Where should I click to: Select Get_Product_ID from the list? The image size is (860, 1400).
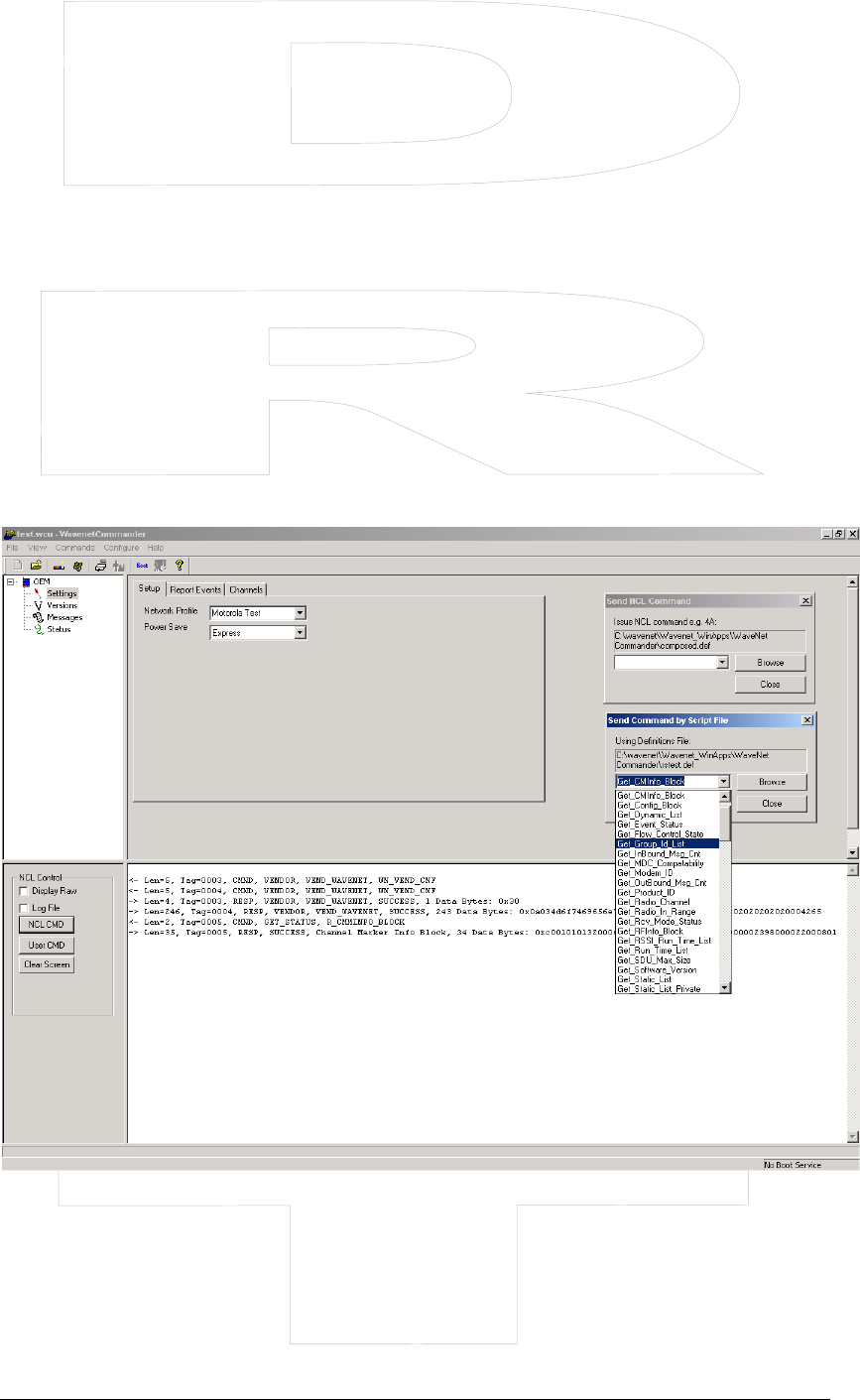tap(667, 892)
